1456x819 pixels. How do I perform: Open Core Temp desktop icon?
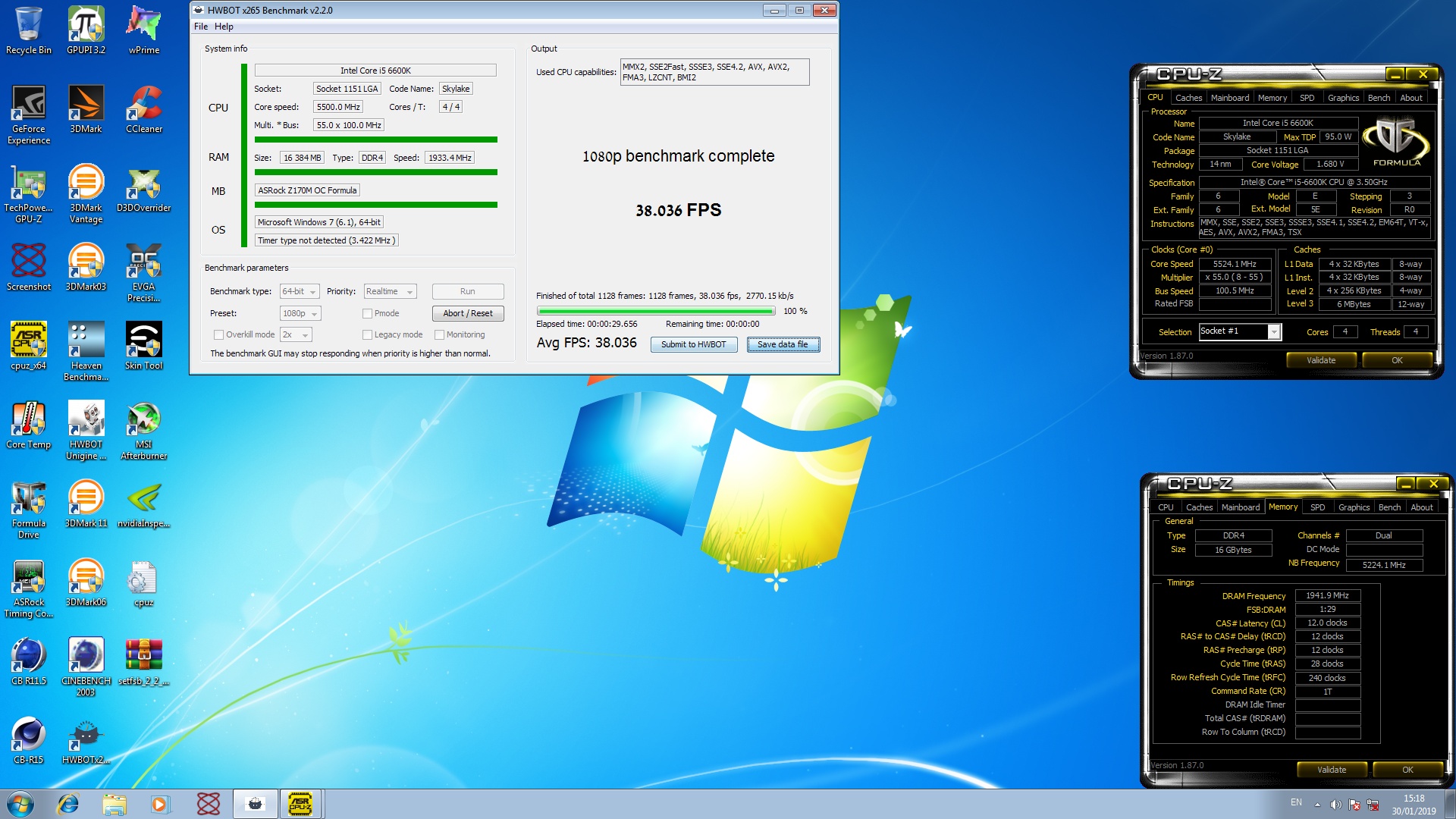pos(29,425)
